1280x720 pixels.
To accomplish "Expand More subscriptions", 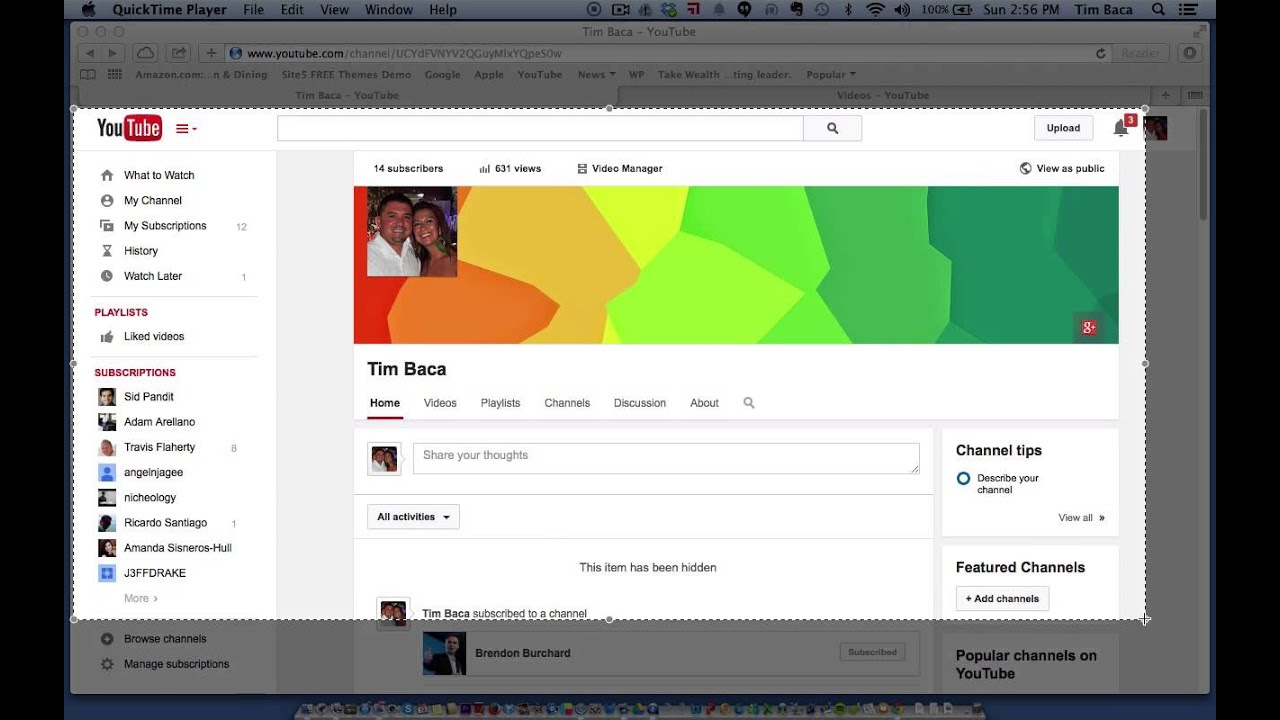I will tap(141, 598).
